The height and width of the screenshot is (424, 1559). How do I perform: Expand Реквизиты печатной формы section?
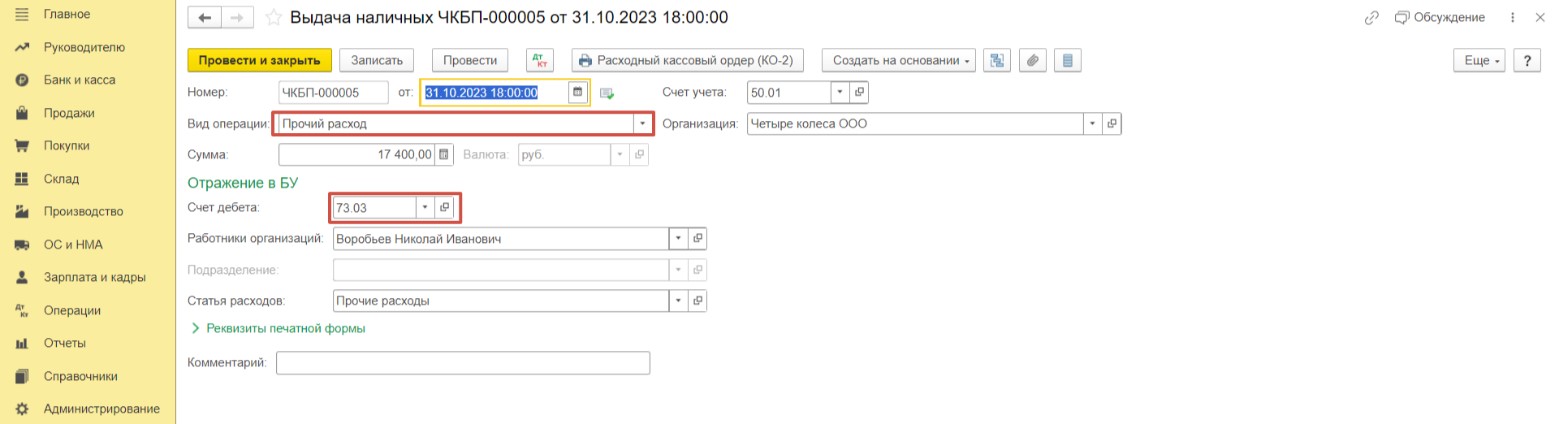(x=277, y=328)
